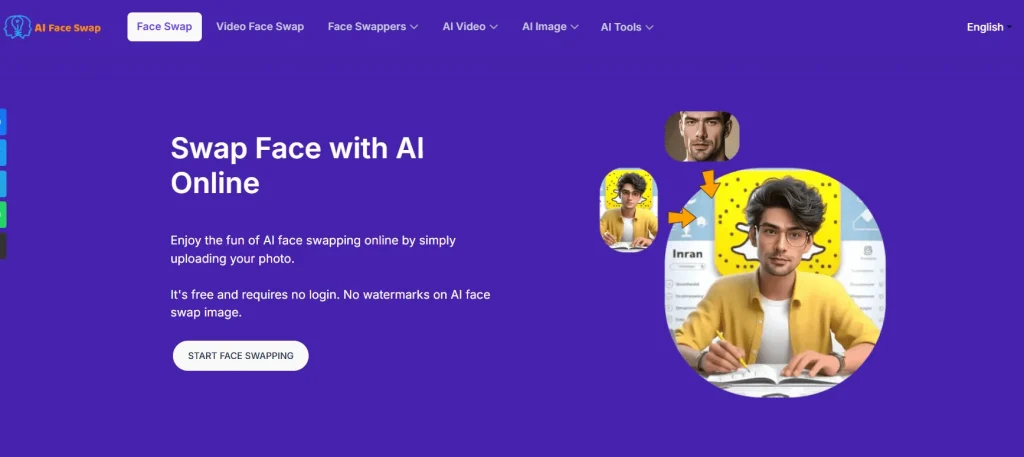The height and width of the screenshot is (457, 1024).
Task: Click the green share button on left edge
Action: click(x=3, y=215)
